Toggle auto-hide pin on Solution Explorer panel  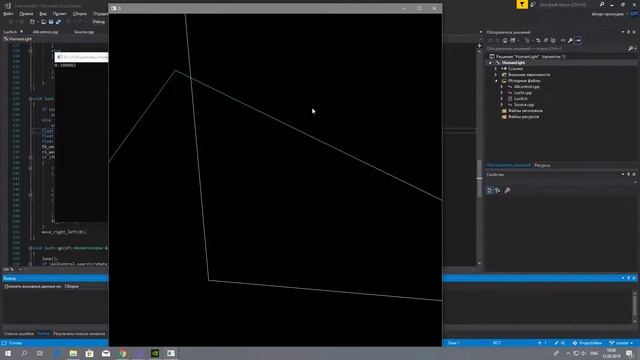[x=629, y=32]
